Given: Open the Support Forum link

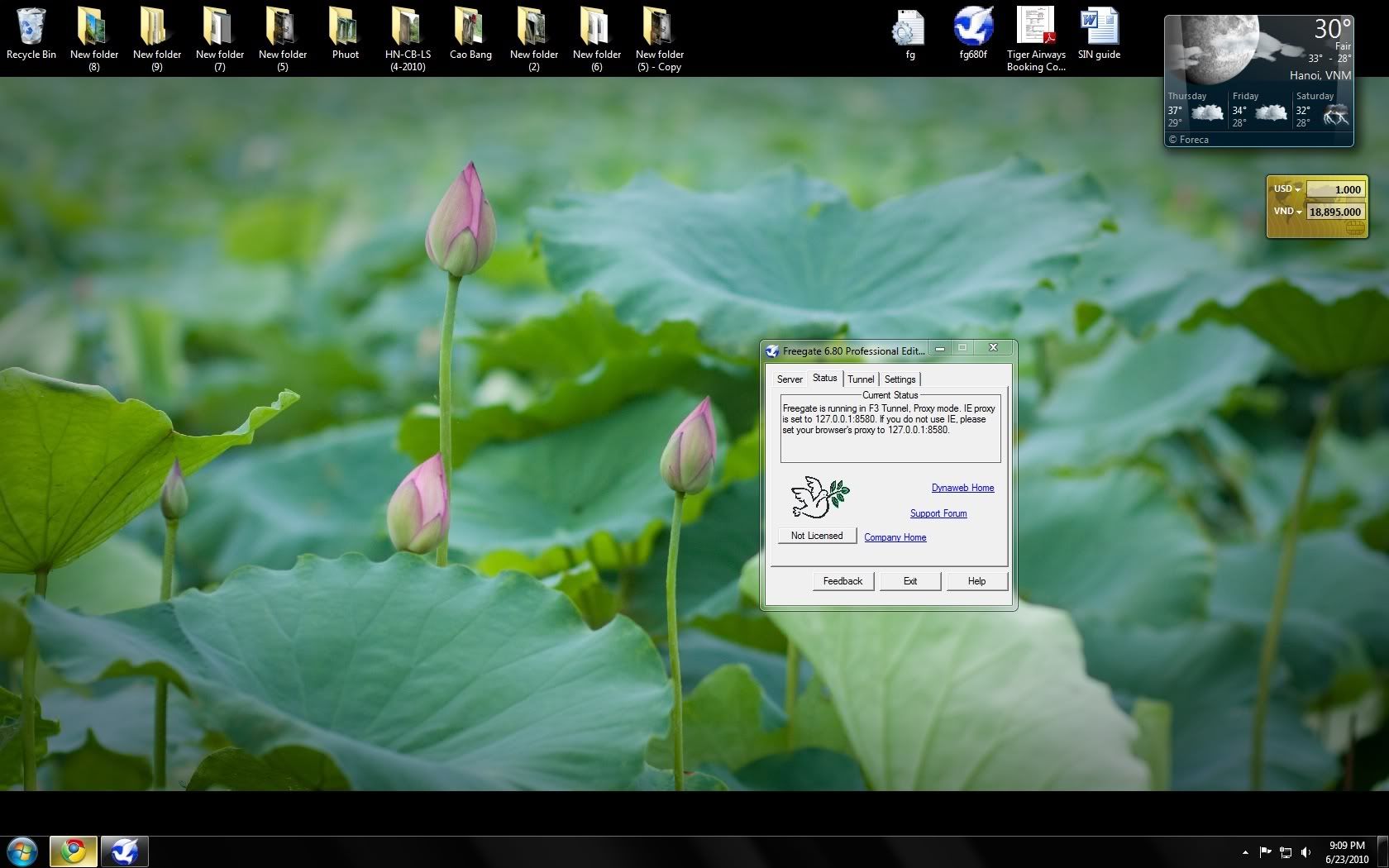Looking at the screenshot, I should click(938, 513).
